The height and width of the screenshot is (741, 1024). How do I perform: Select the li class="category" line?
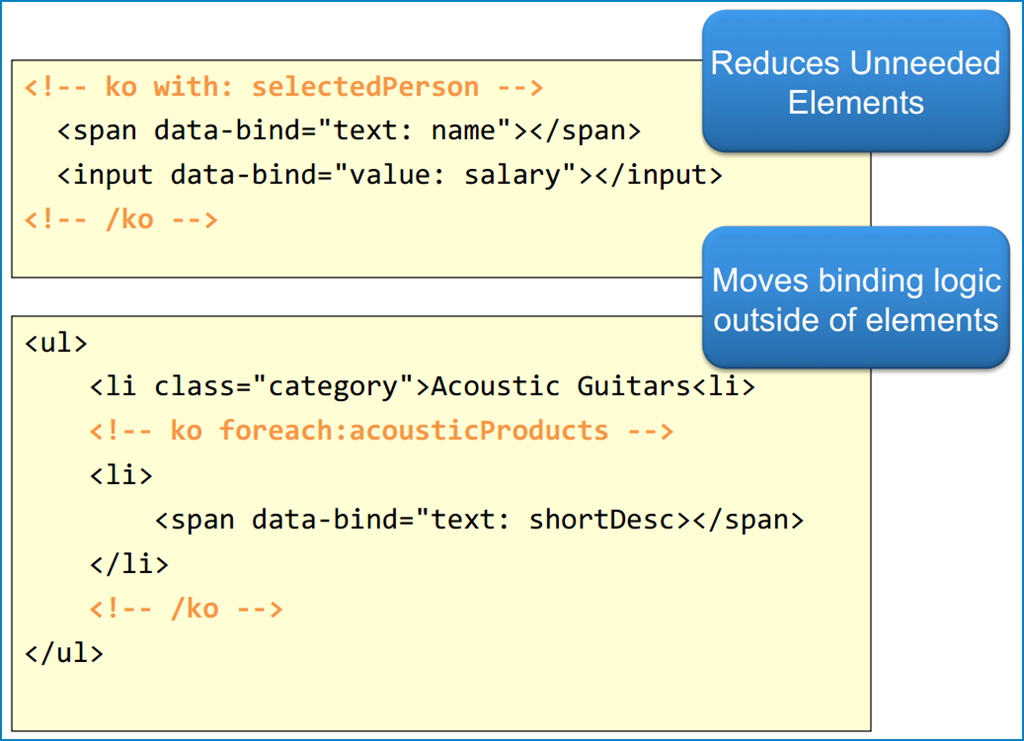click(x=421, y=387)
